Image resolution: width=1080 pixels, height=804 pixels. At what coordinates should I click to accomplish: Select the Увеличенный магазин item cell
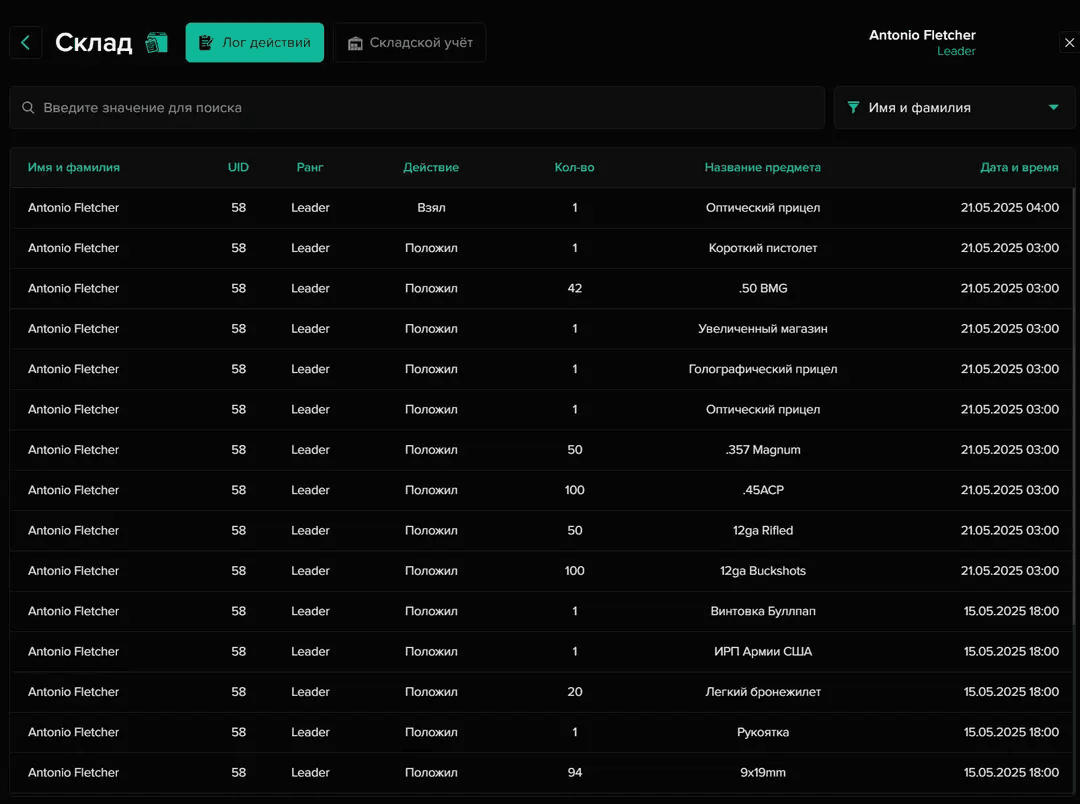tap(762, 329)
